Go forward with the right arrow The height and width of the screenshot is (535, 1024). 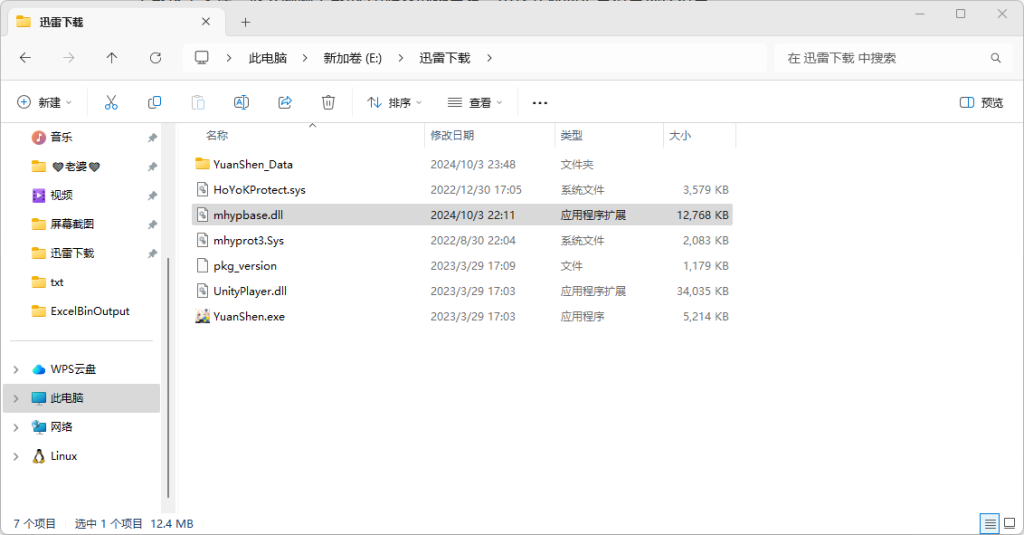69,58
